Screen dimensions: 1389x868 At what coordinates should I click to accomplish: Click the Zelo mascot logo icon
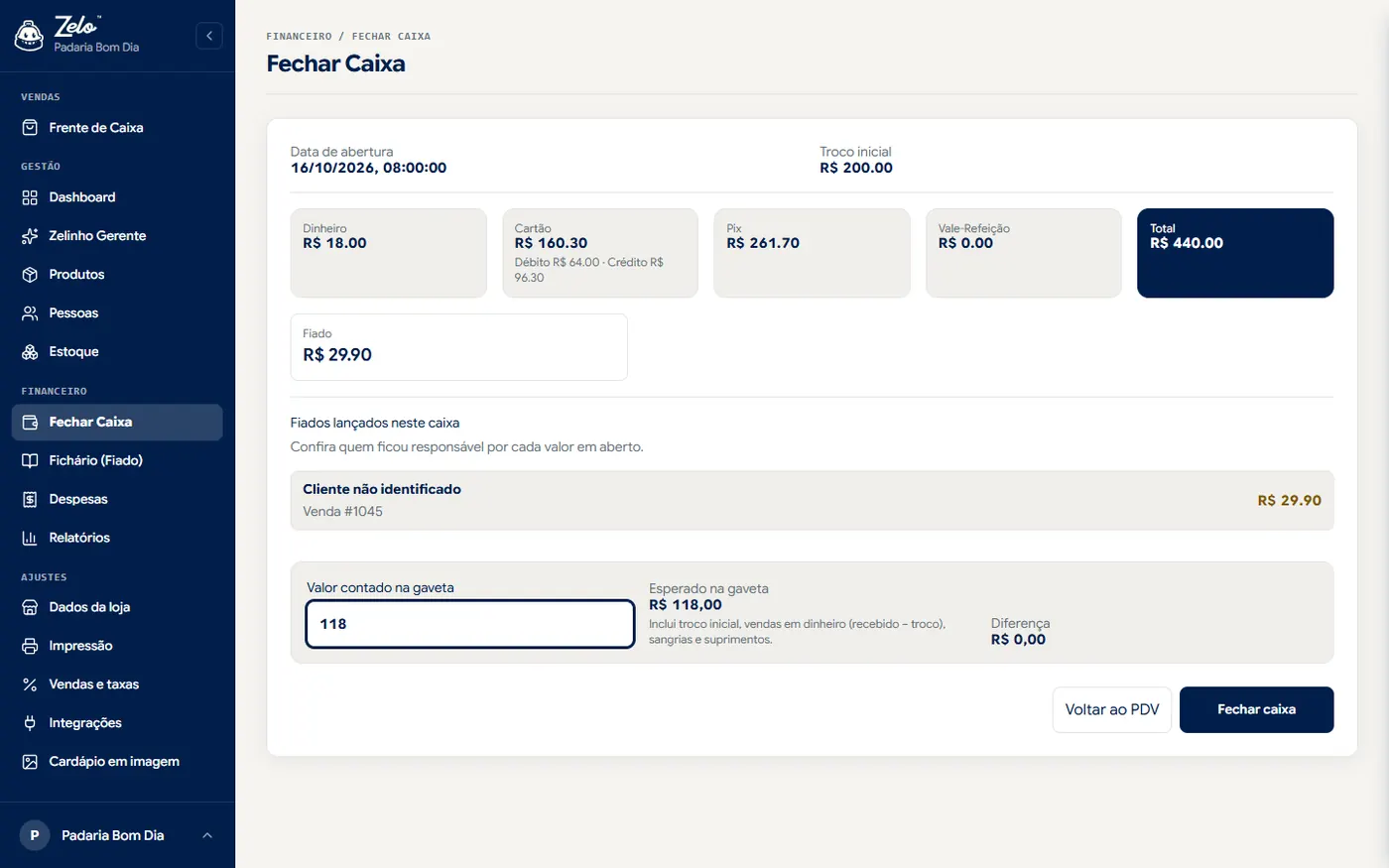click(29, 36)
